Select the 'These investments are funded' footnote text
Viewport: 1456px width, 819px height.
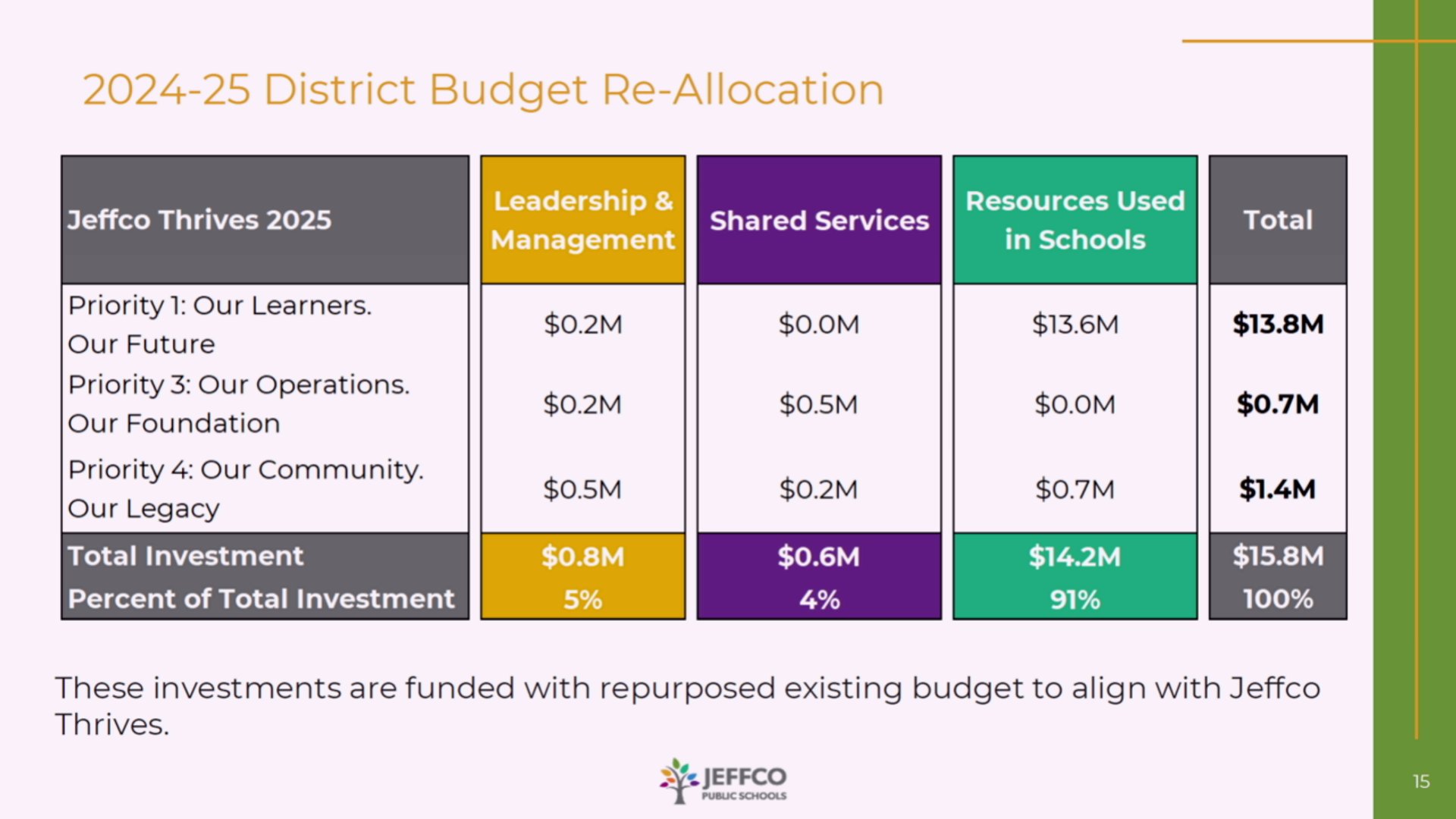[x=688, y=707]
